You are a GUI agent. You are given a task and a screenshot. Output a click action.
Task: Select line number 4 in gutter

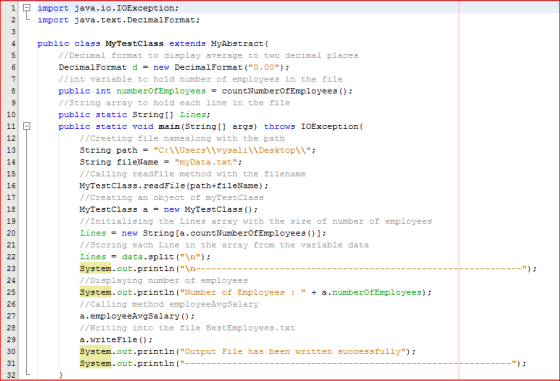pos(13,44)
